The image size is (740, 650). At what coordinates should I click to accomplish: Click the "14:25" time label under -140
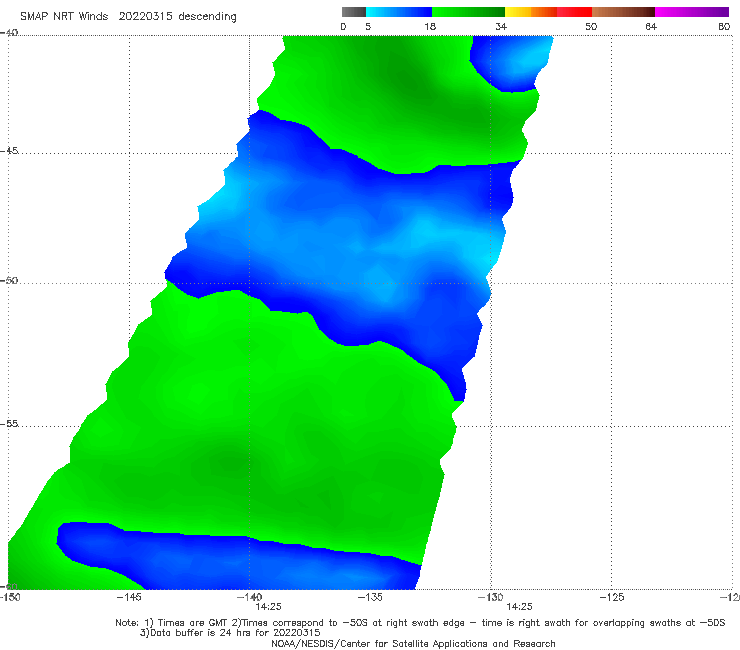pos(269,607)
